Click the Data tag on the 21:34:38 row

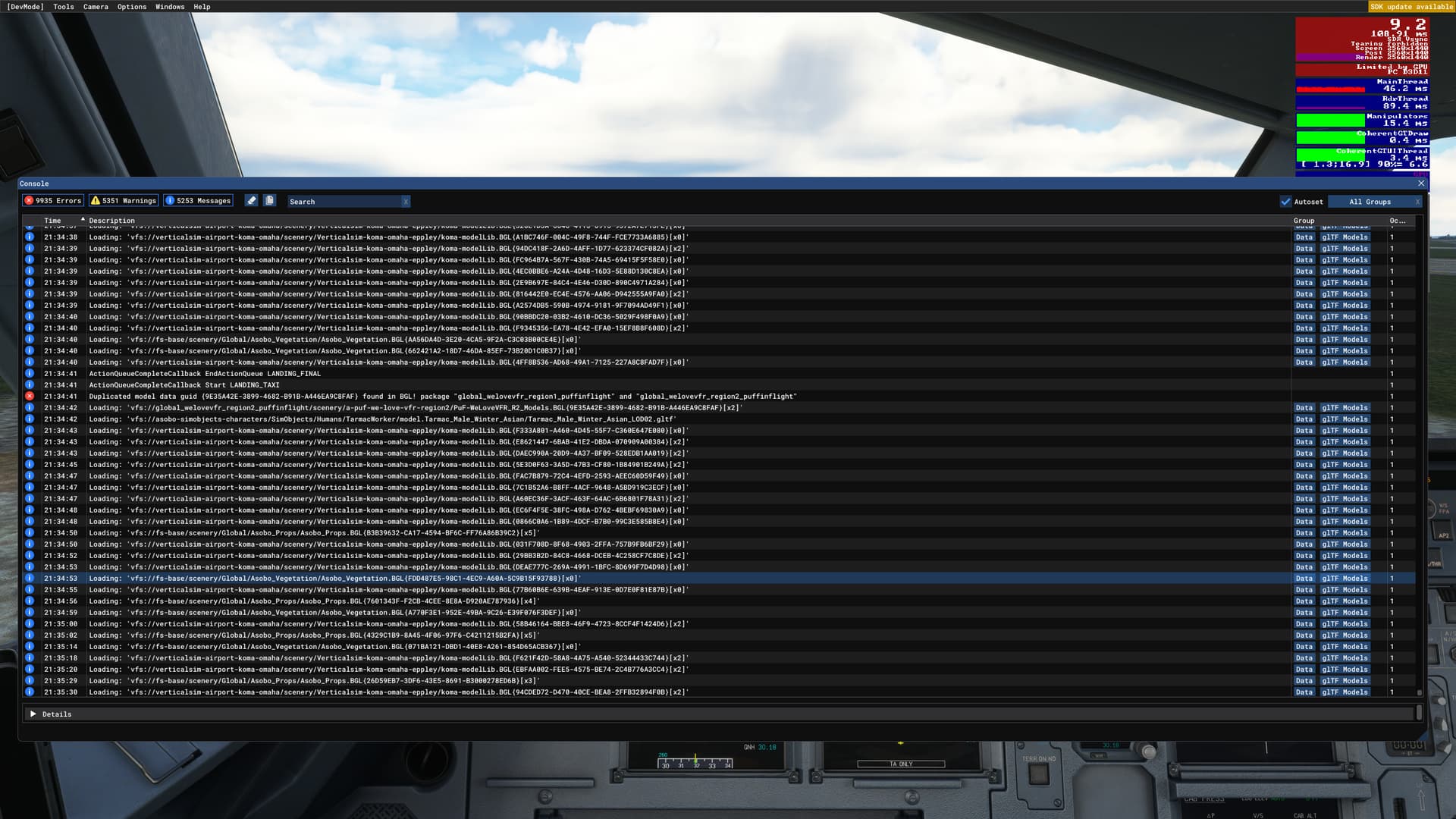coord(1304,237)
